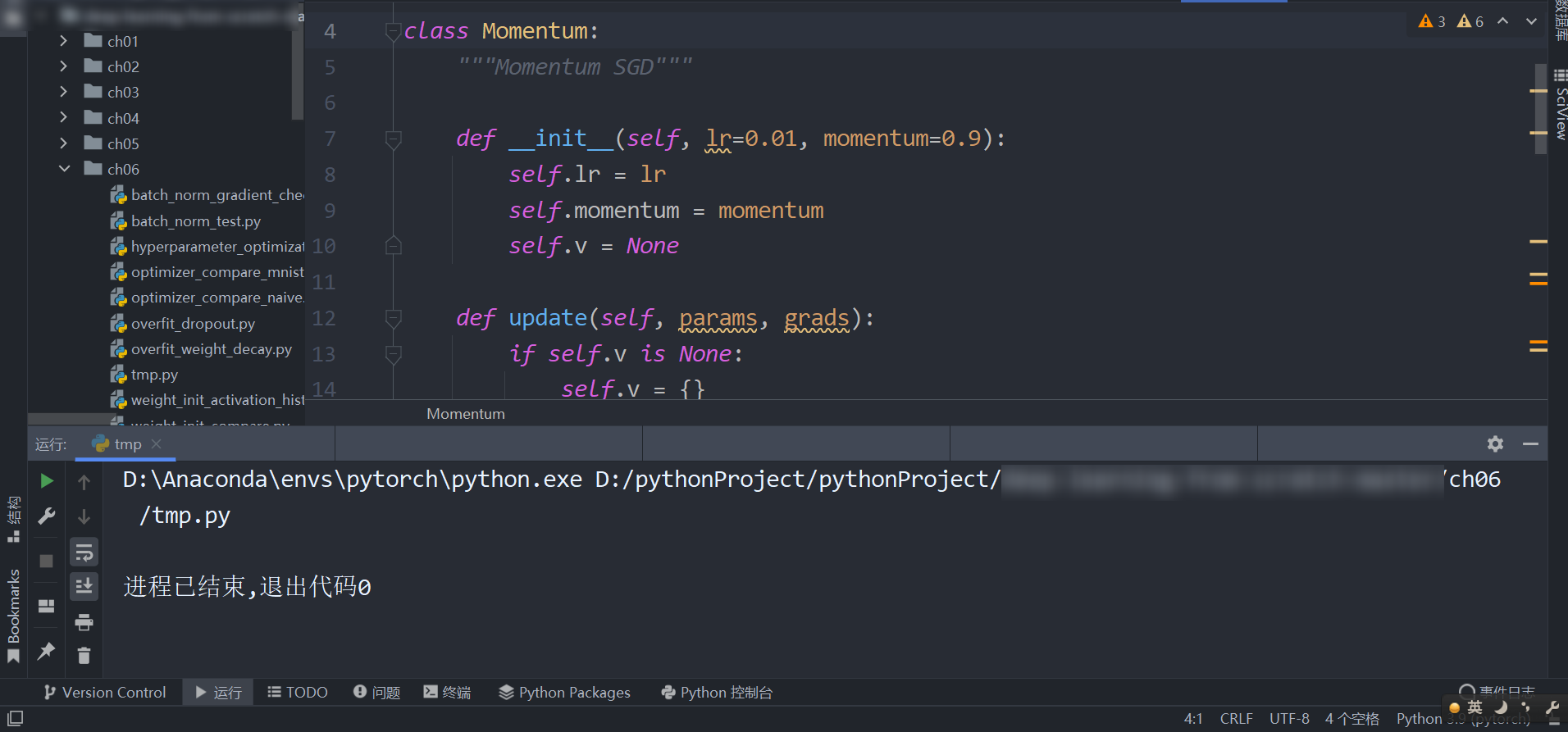
Task: Open the Bookmarks side panel
Action: pyautogui.click(x=13, y=615)
